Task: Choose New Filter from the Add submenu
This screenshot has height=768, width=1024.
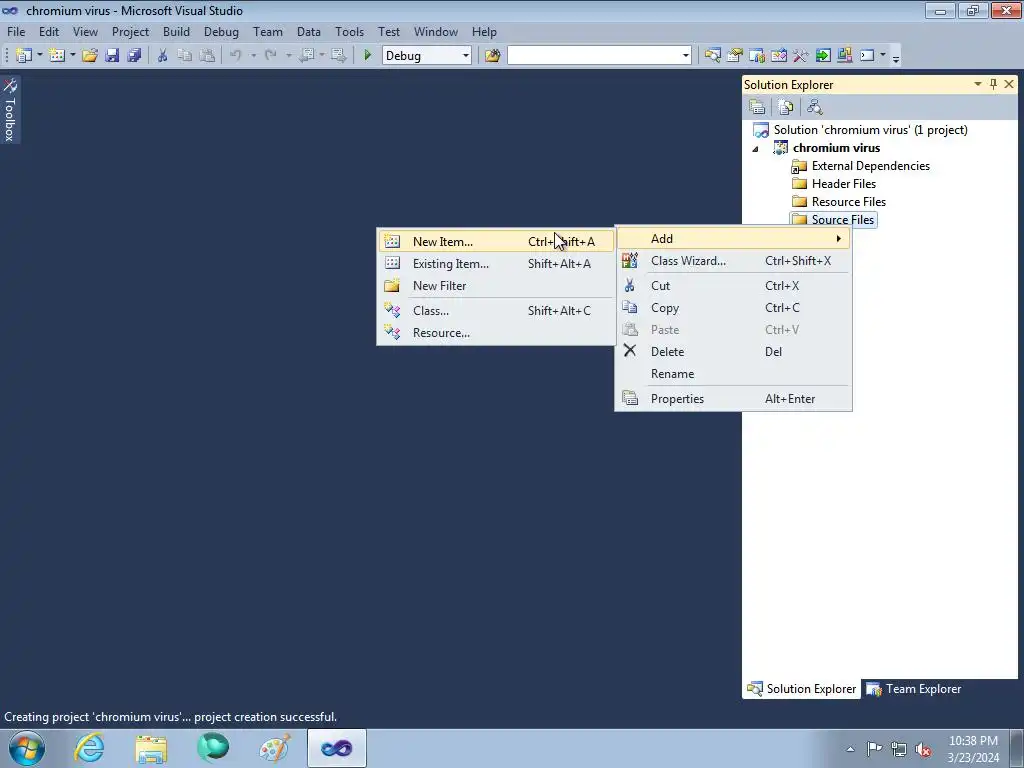Action: [x=496, y=285]
